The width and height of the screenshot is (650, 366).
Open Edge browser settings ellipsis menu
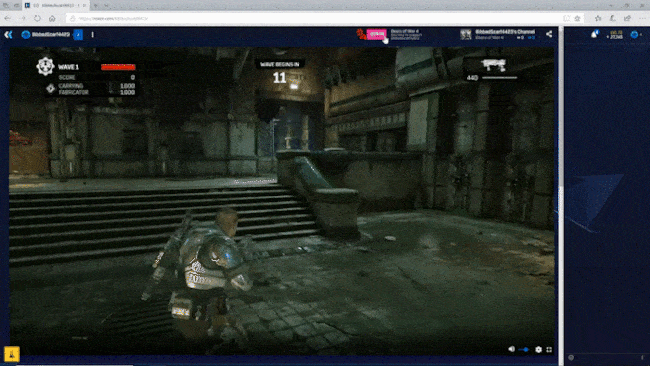point(642,18)
